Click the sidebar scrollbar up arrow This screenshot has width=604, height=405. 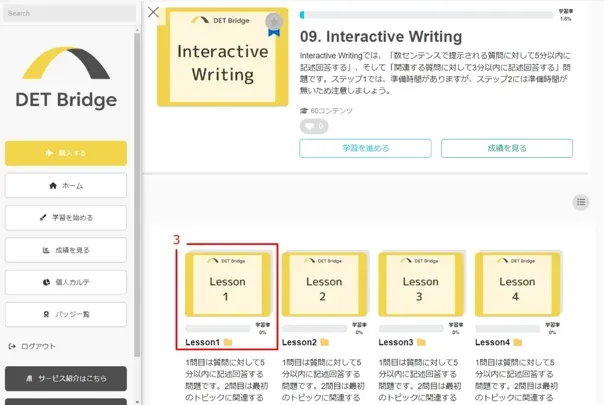coord(138,30)
